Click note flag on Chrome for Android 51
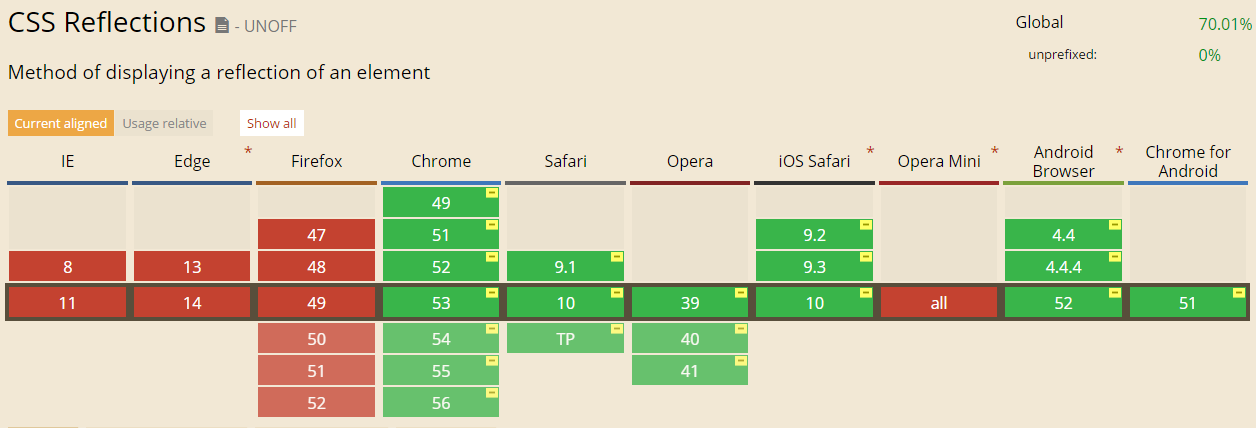1256x428 pixels. point(1238,293)
